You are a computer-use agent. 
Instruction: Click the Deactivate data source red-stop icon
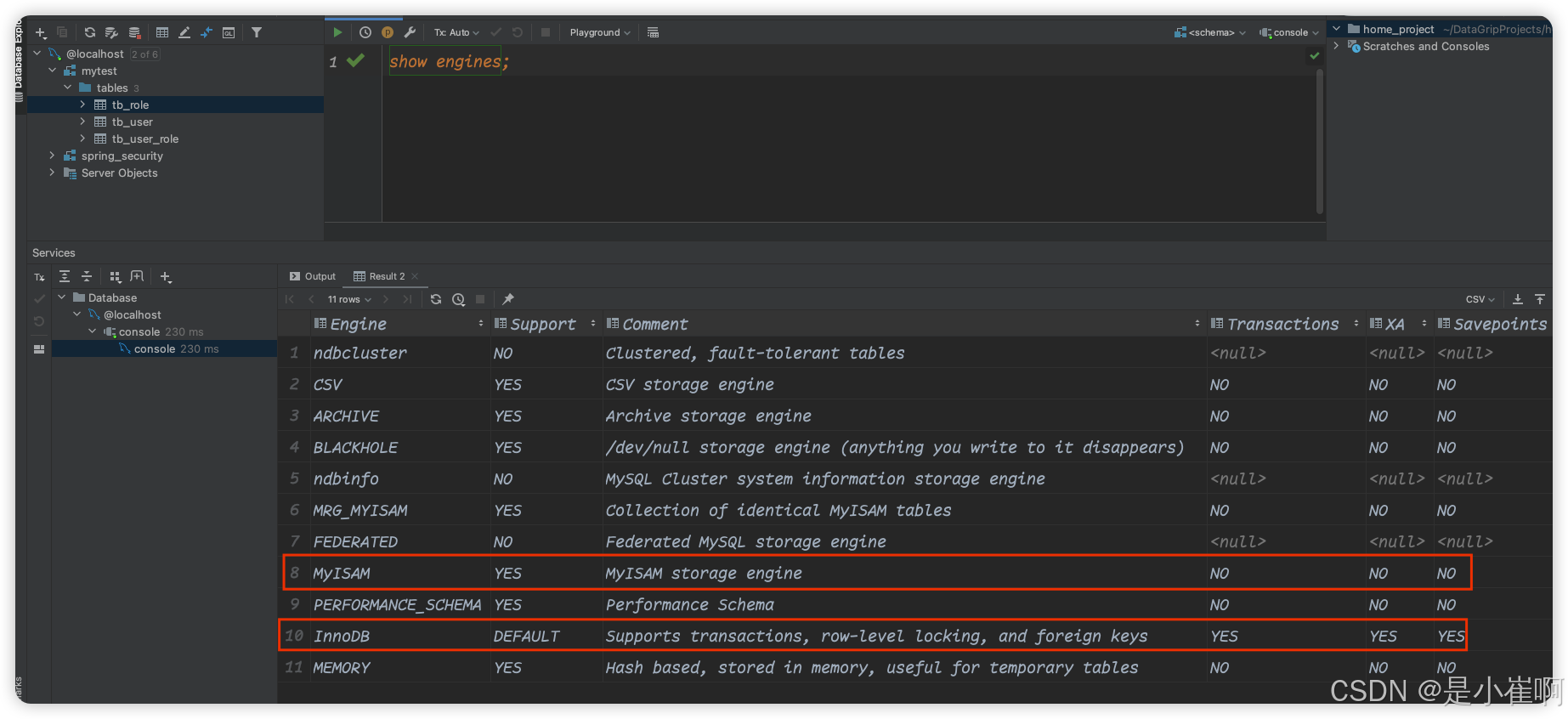[x=135, y=33]
